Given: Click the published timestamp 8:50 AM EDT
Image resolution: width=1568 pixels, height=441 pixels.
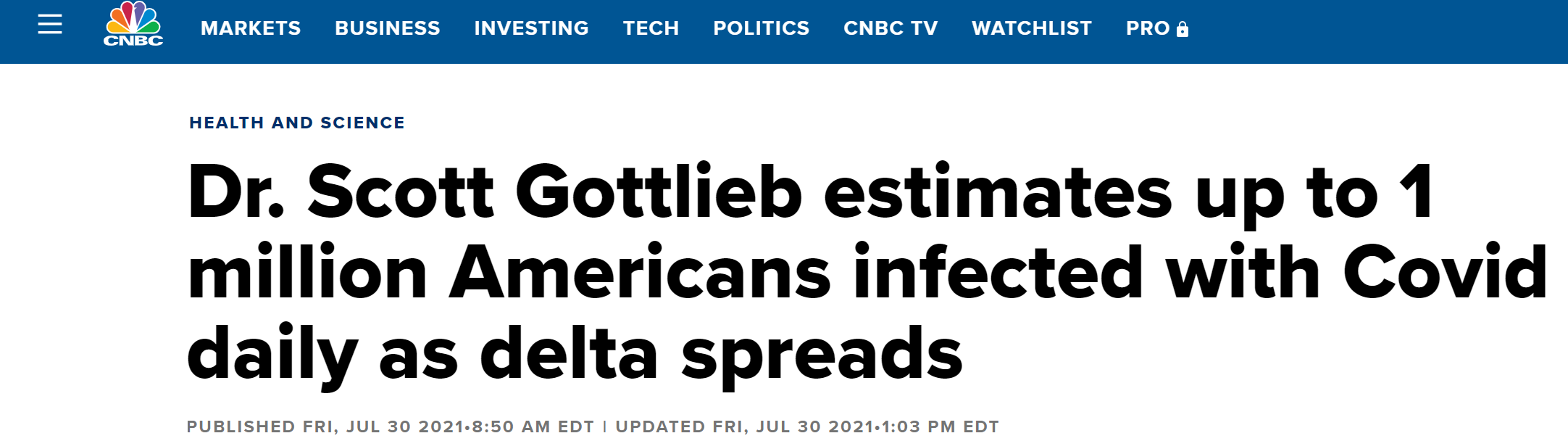Looking at the screenshot, I should click(533, 426).
